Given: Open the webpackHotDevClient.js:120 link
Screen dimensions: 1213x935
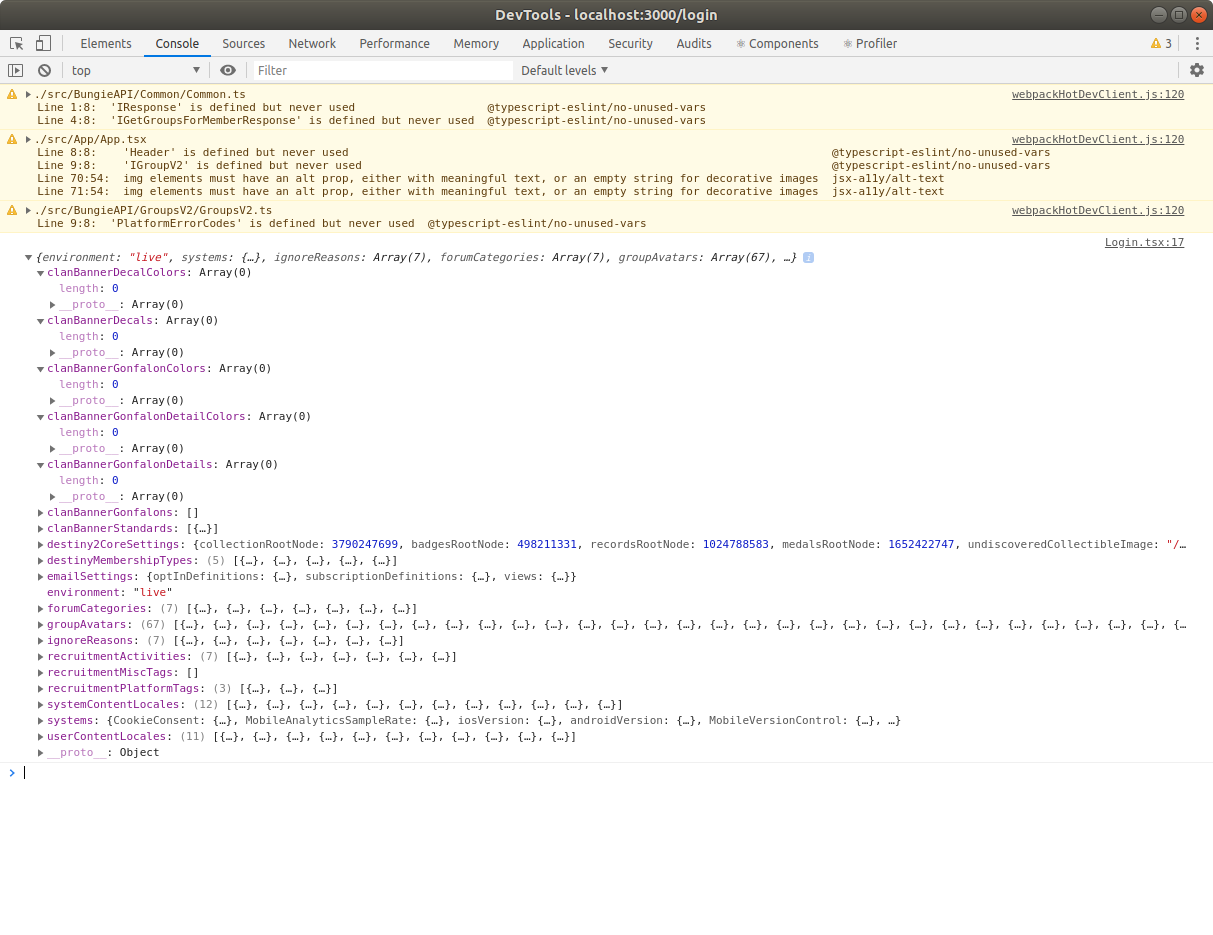Looking at the screenshot, I should pyautogui.click(x=1097, y=94).
